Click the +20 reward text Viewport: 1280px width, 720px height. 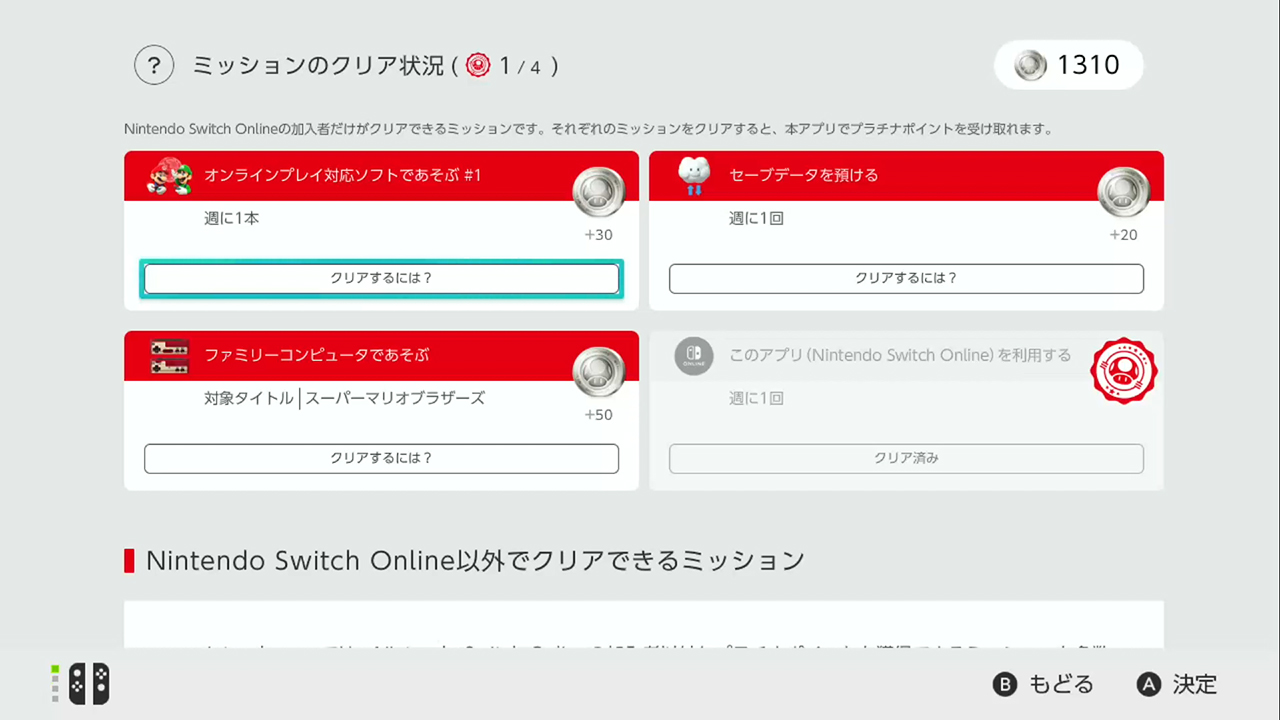pos(1123,235)
